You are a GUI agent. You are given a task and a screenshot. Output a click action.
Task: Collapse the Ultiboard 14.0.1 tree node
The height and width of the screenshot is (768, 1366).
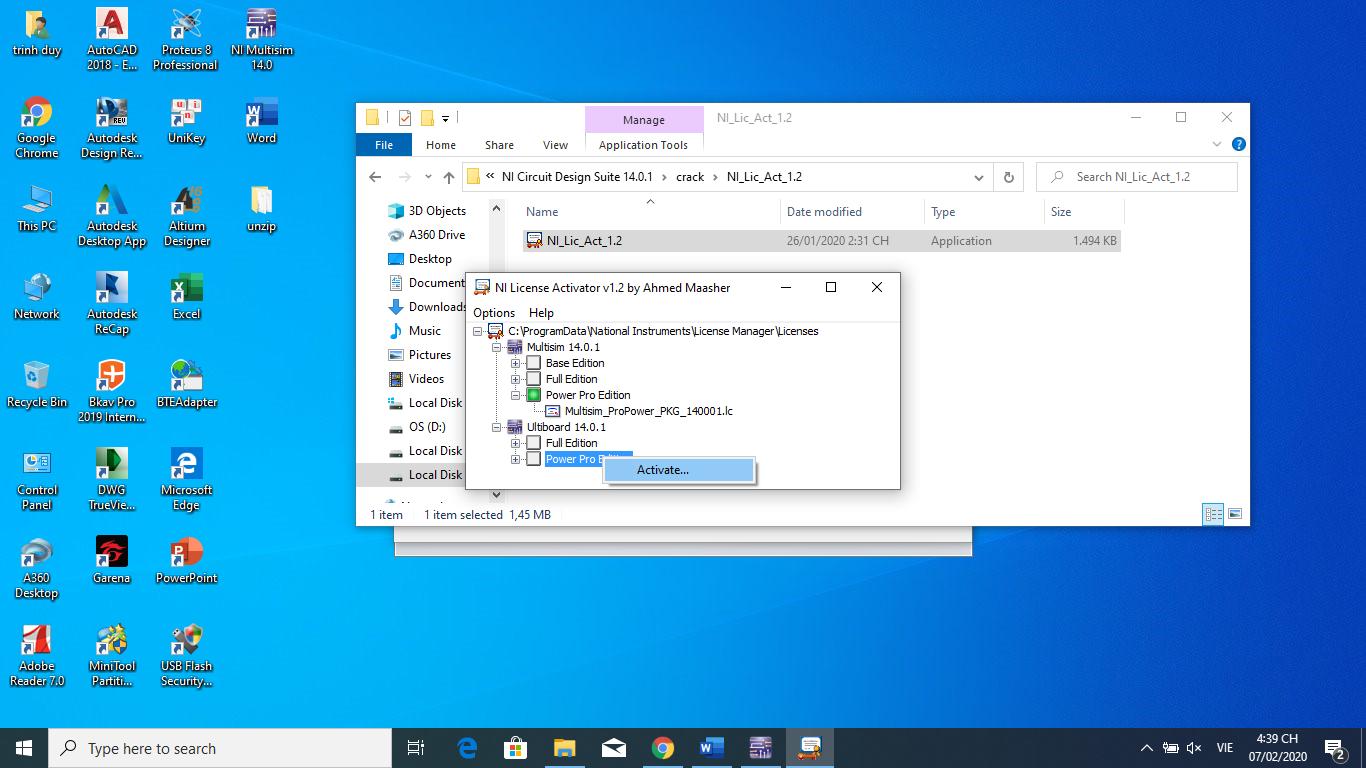click(x=497, y=427)
